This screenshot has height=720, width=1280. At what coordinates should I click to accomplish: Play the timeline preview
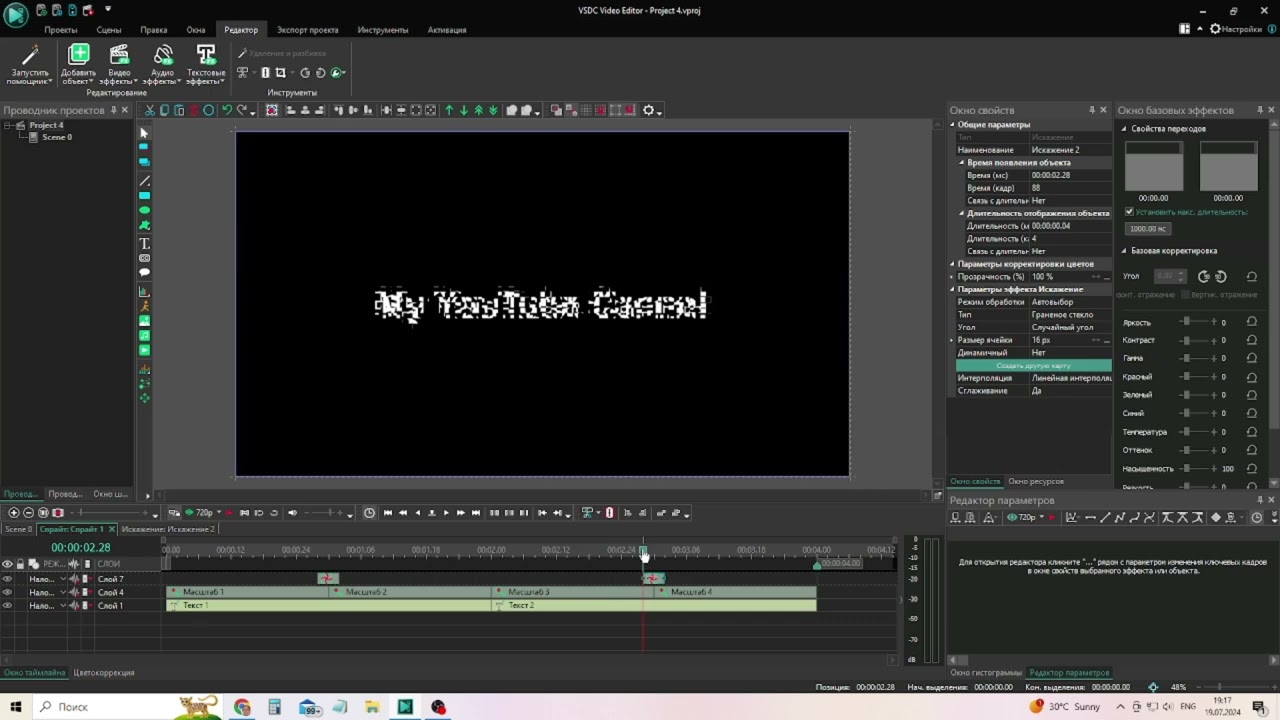[x=446, y=513]
